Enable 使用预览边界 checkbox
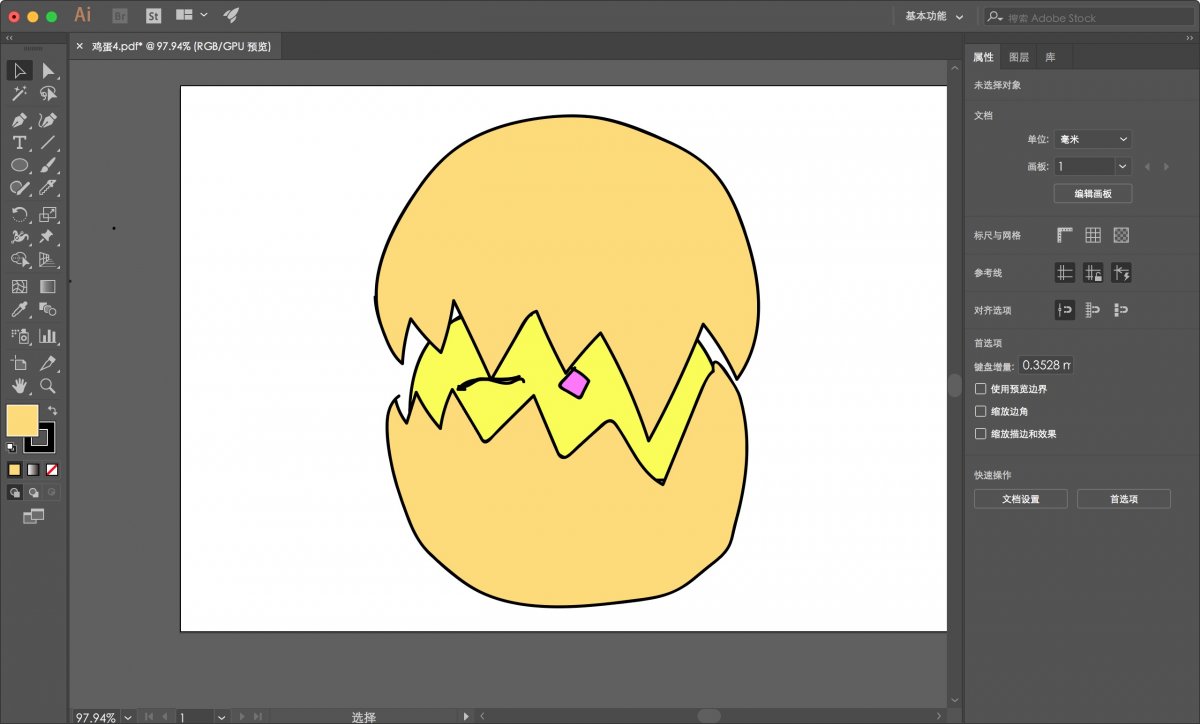Image resolution: width=1200 pixels, height=724 pixels. pos(981,388)
